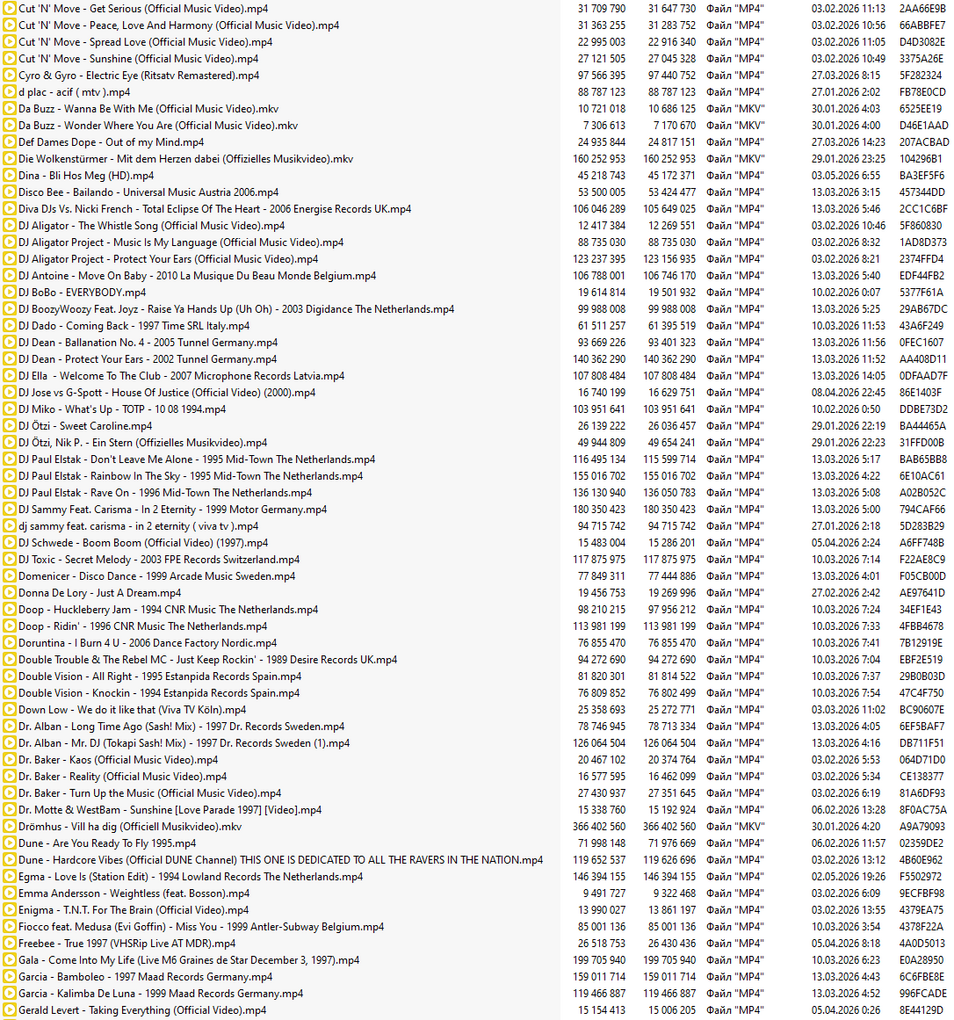Click the icon beside Freebee - True 1997 file
The image size is (954, 1020).
pos(9,944)
